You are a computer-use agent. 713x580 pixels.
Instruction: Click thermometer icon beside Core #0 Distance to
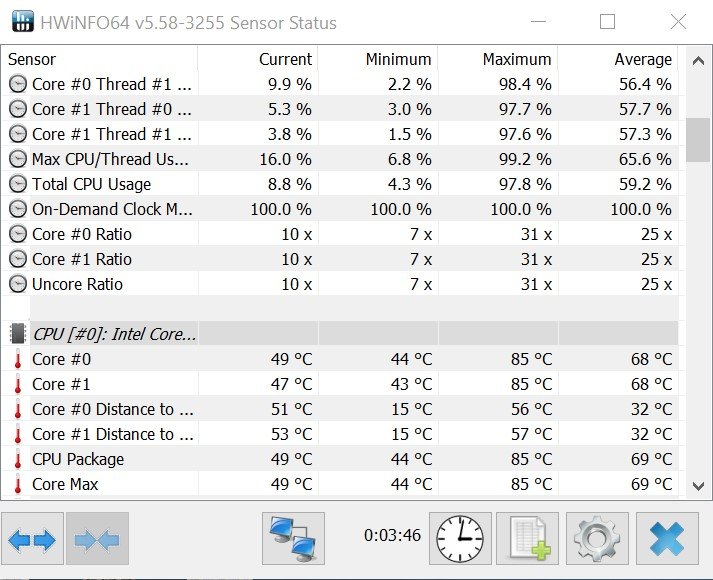[18, 409]
